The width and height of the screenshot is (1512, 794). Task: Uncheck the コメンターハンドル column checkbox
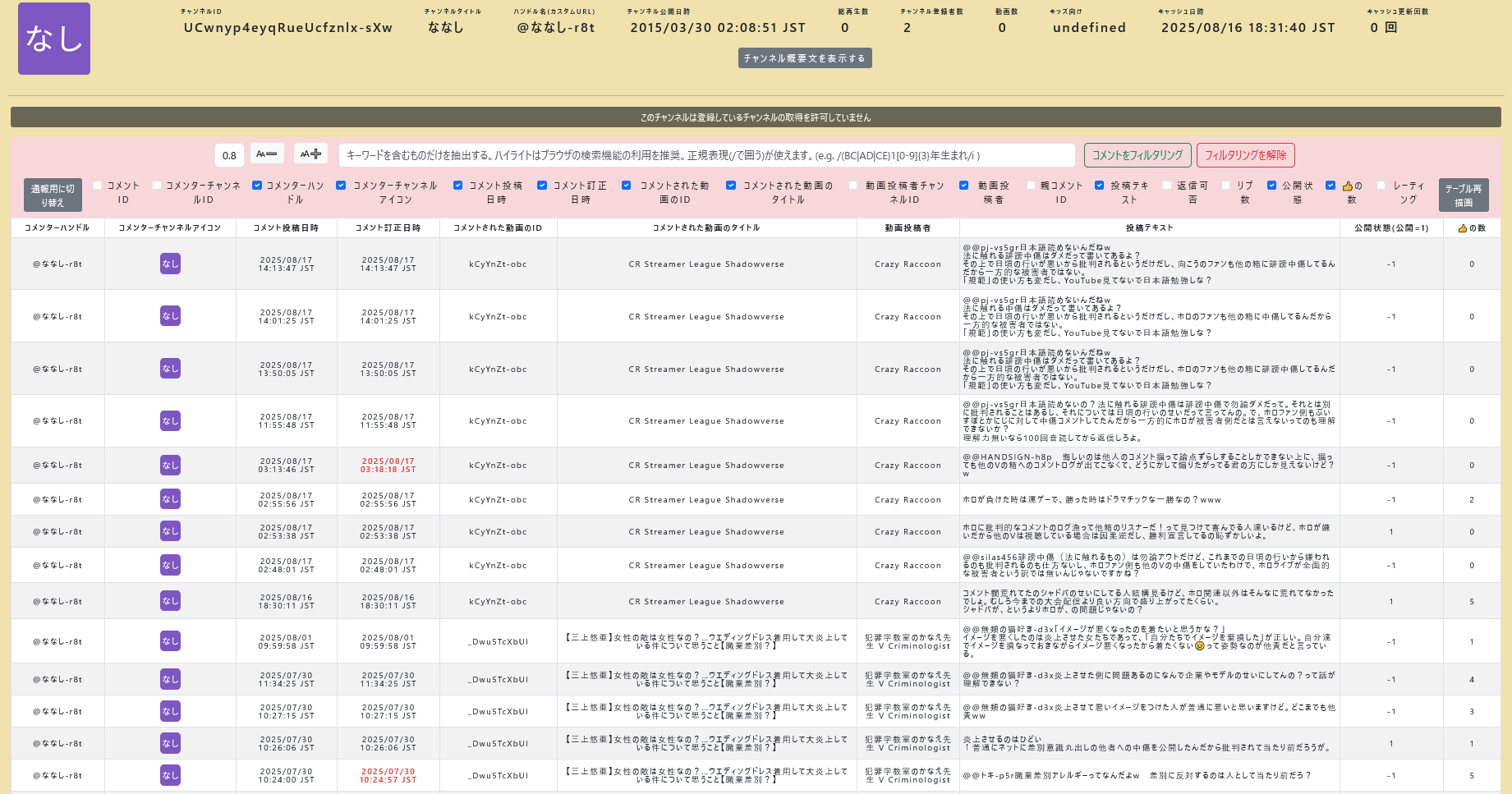coord(257,186)
